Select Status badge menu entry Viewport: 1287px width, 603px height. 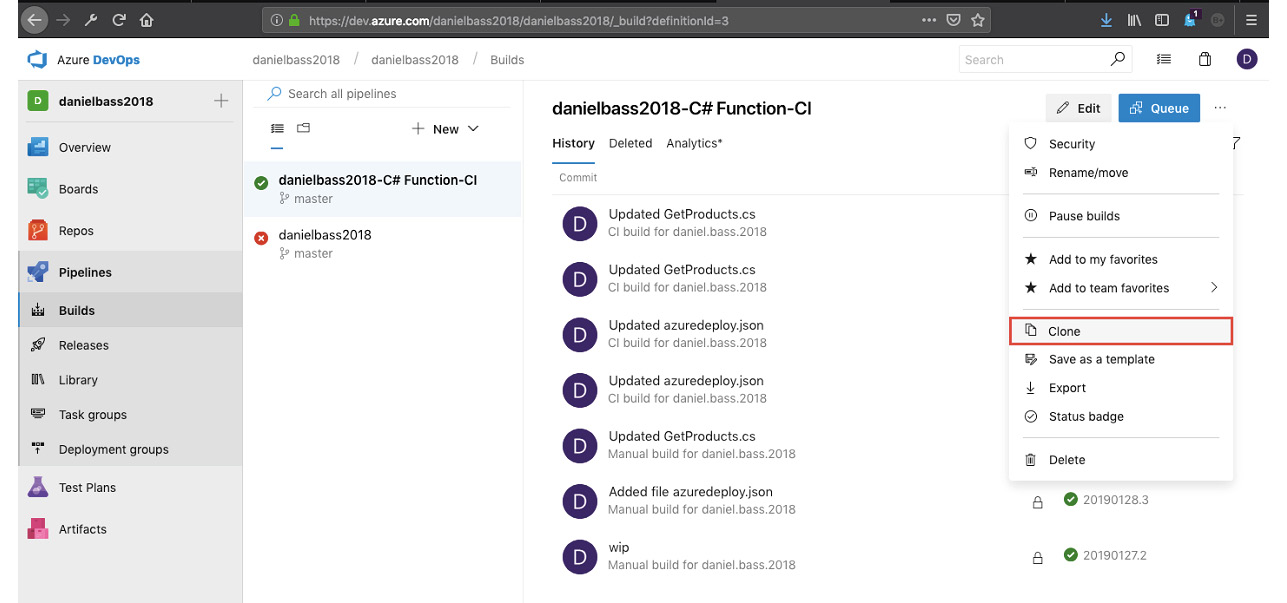point(1120,416)
